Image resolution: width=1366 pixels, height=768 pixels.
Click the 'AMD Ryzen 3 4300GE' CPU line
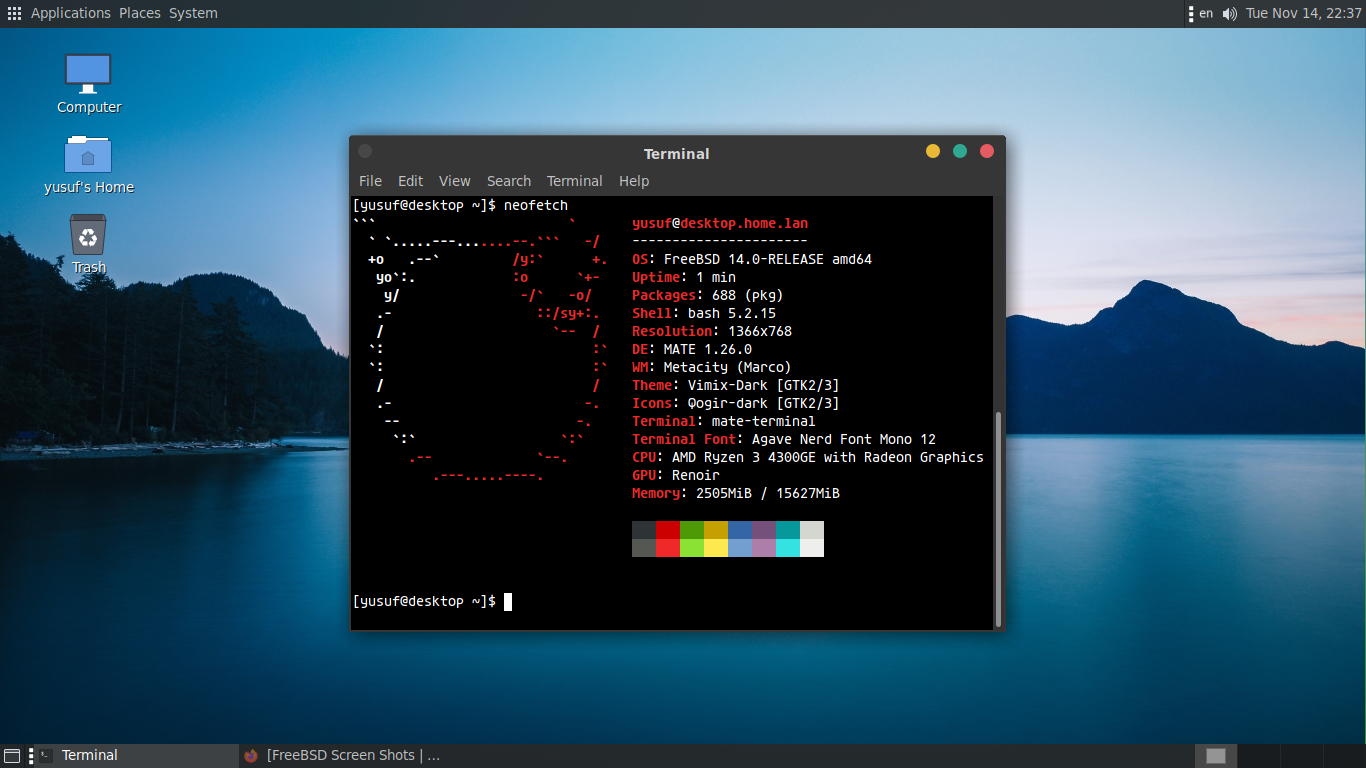click(808, 457)
